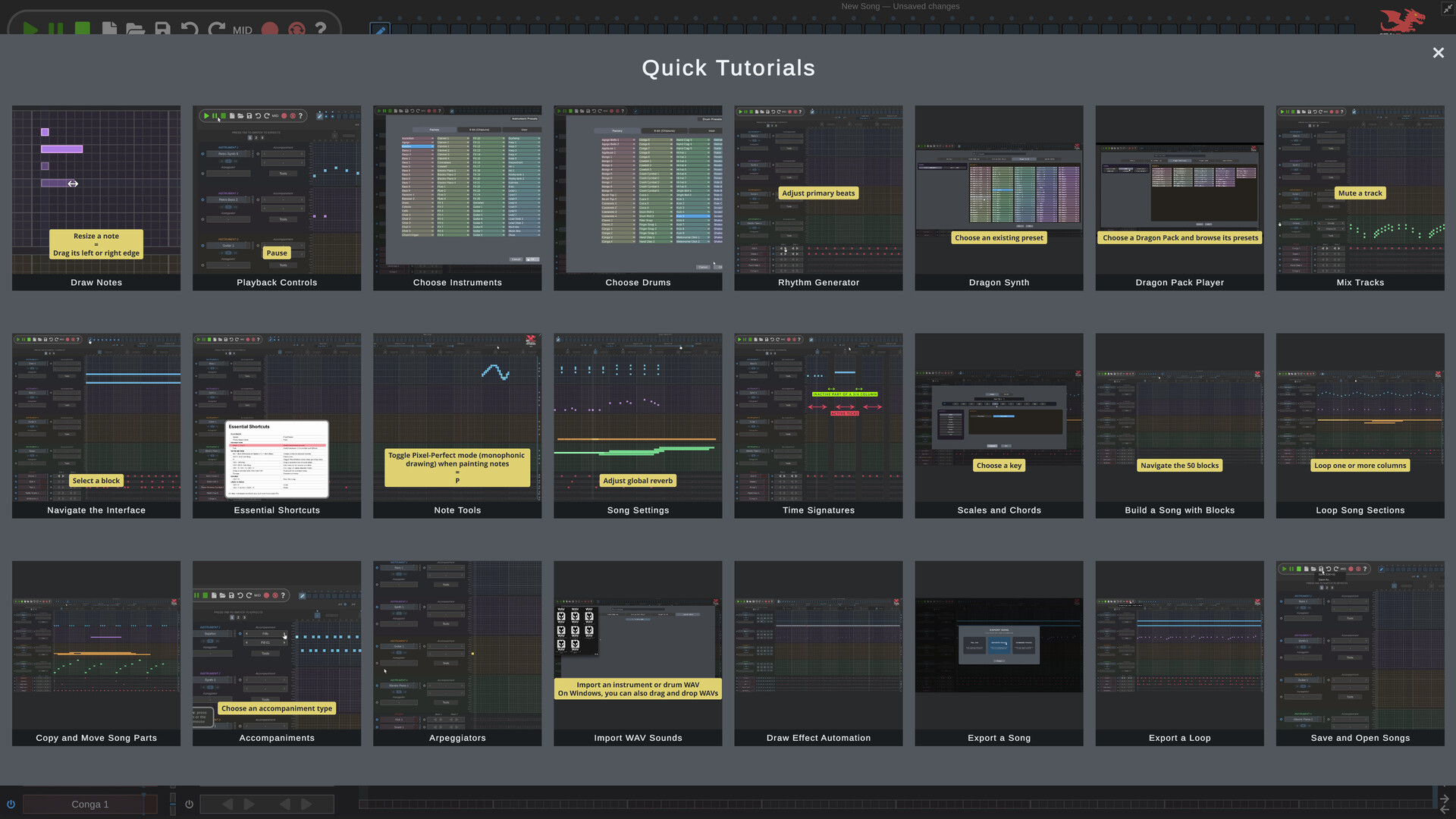Open the Essential Shortcuts tutorial
The height and width of the screenshot is (819, 1456).
[x=277, y=425]
